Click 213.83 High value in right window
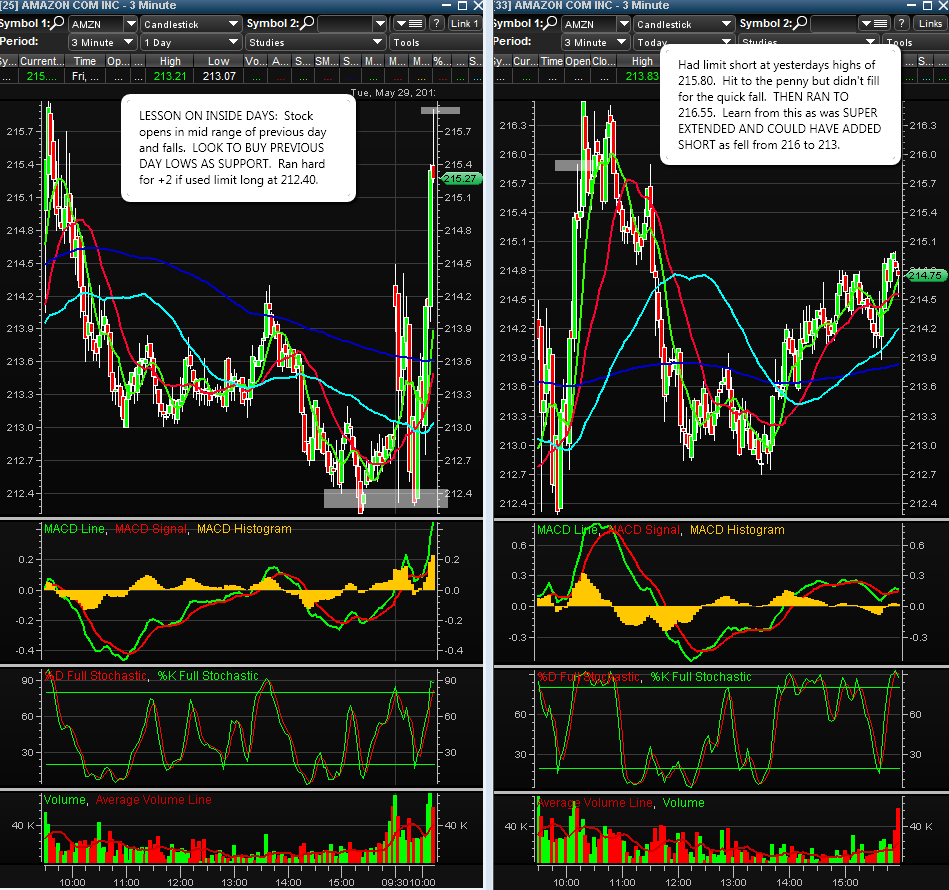 [x=642, y=76]
